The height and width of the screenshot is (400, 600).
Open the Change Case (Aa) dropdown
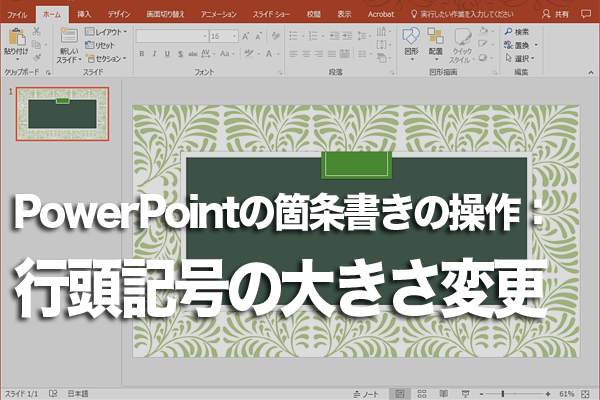[227, 54]
